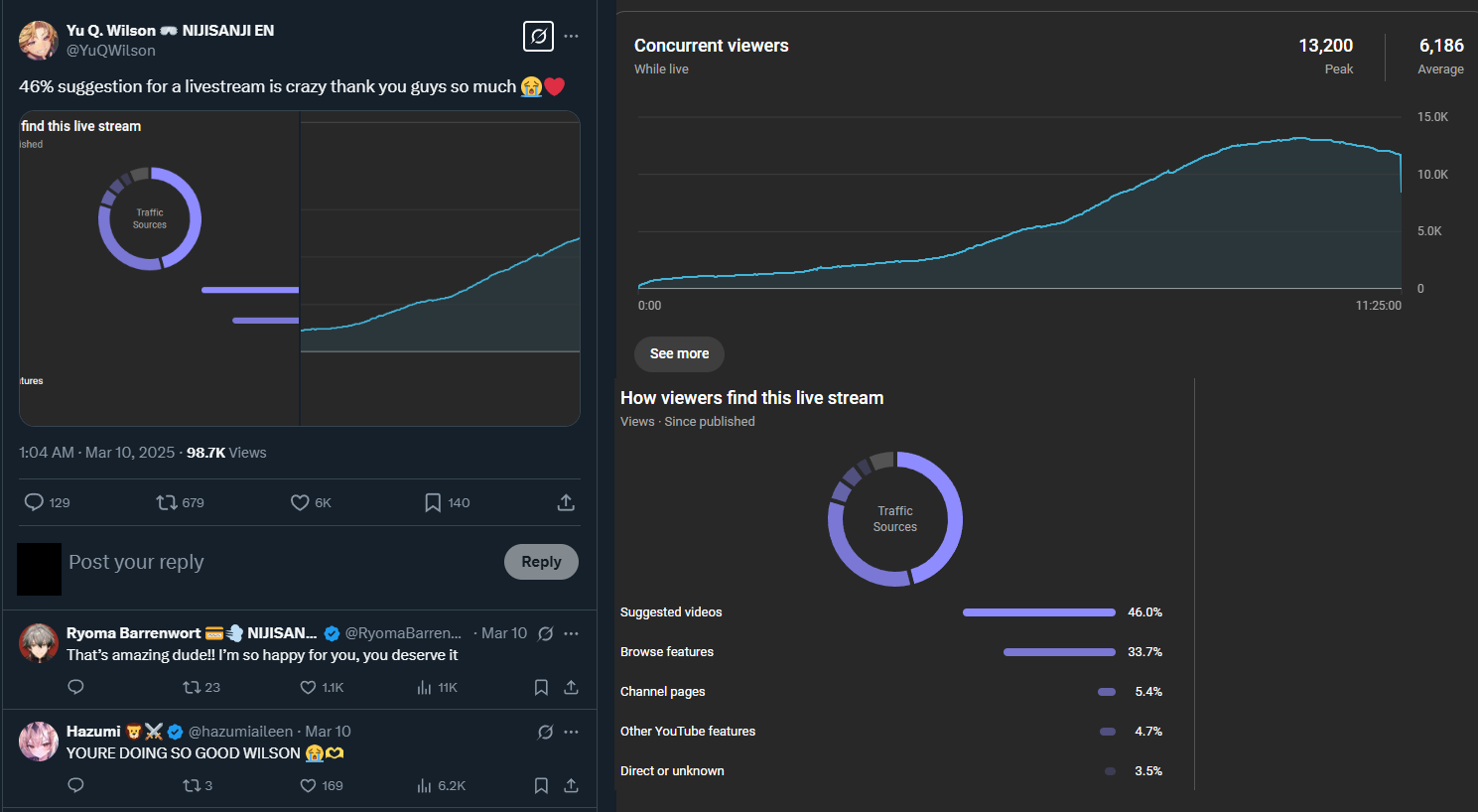Bookmark Hazumi's reply

click(541, 785)
